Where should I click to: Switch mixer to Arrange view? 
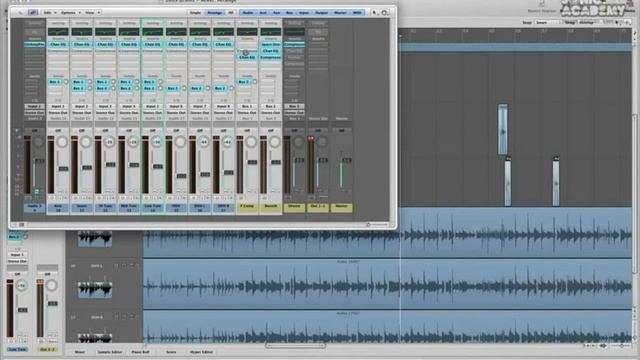click(214, 13)
